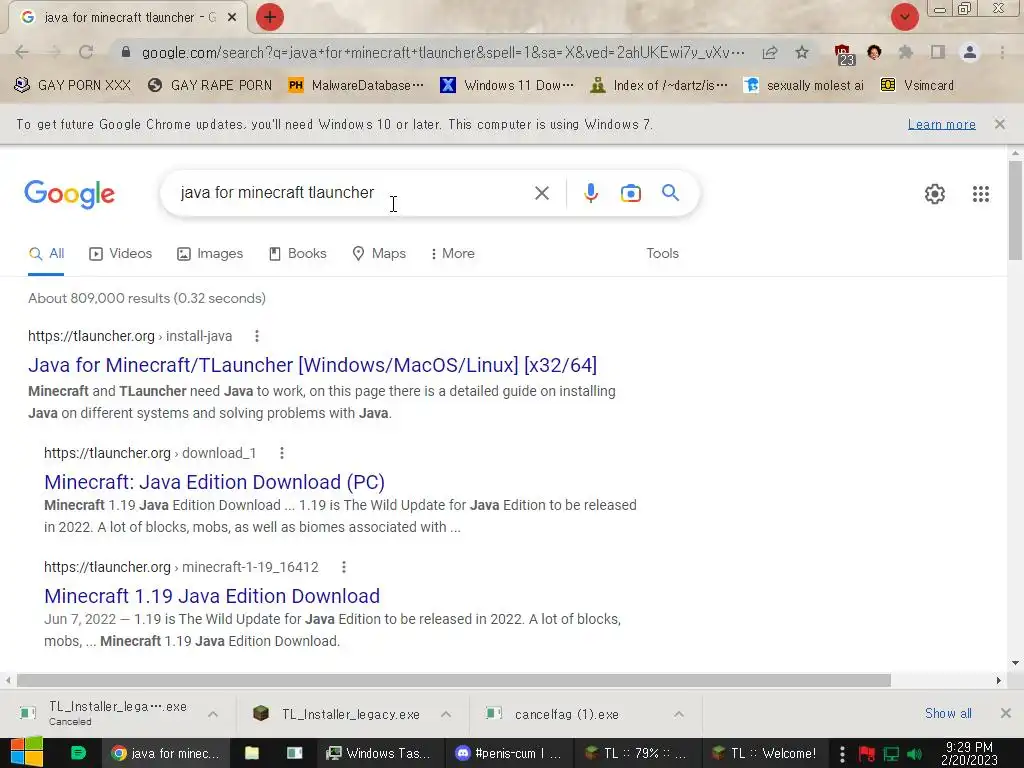Click the Google logo
Screen dimensions: 1024x768
(69, 194)
